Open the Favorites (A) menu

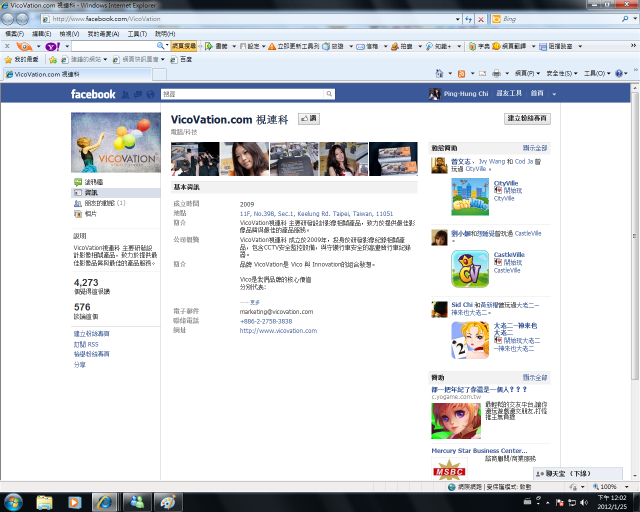click(x=103, y=34)
